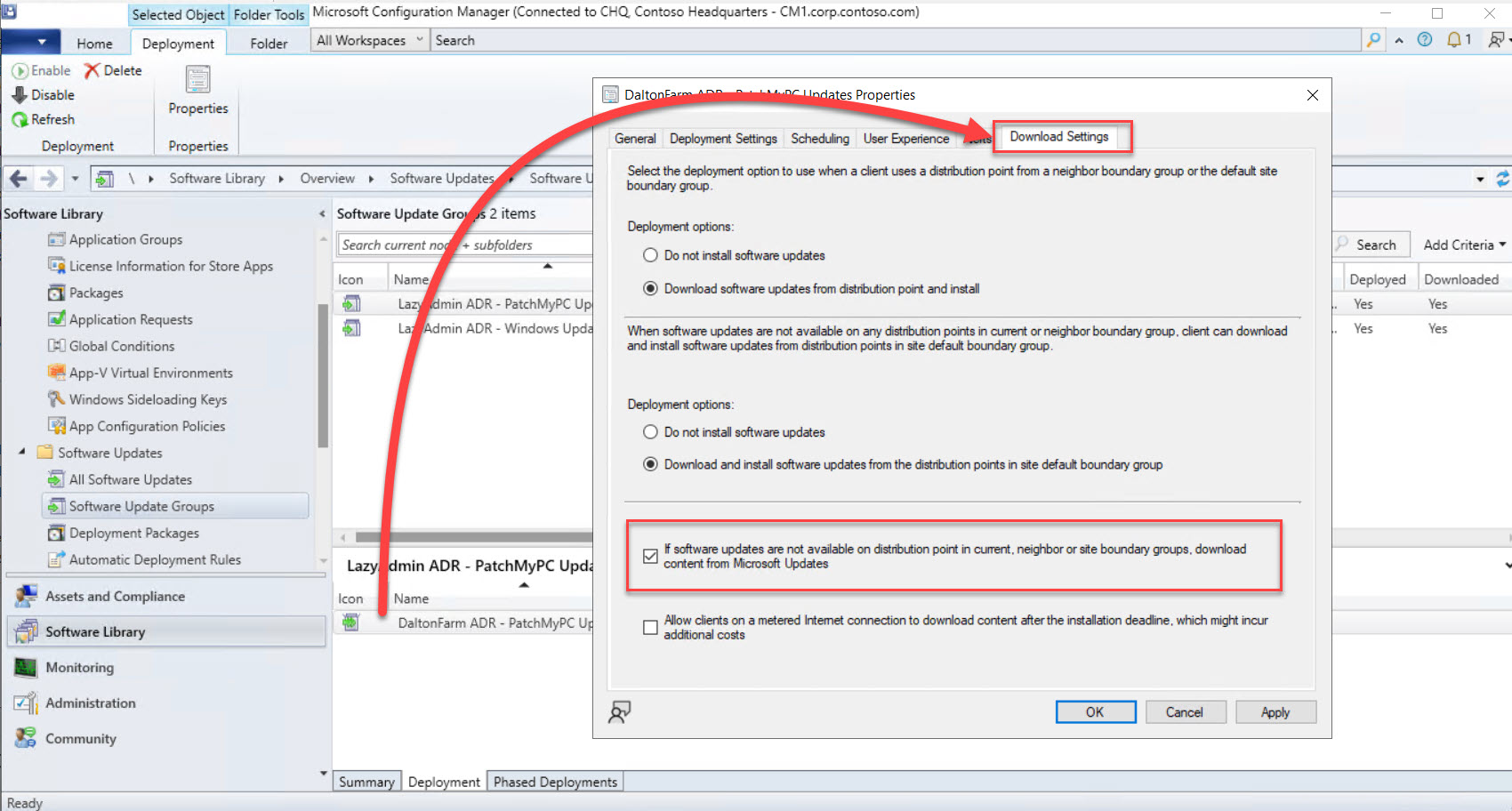The image size is (1512, 811).
Task: Click the Refresh icon in ribbon
Action: (x=20, y=119)
